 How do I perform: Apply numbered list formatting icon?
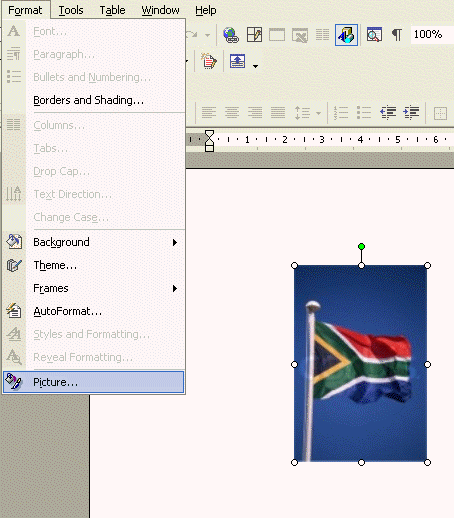(x=341, y=113)
